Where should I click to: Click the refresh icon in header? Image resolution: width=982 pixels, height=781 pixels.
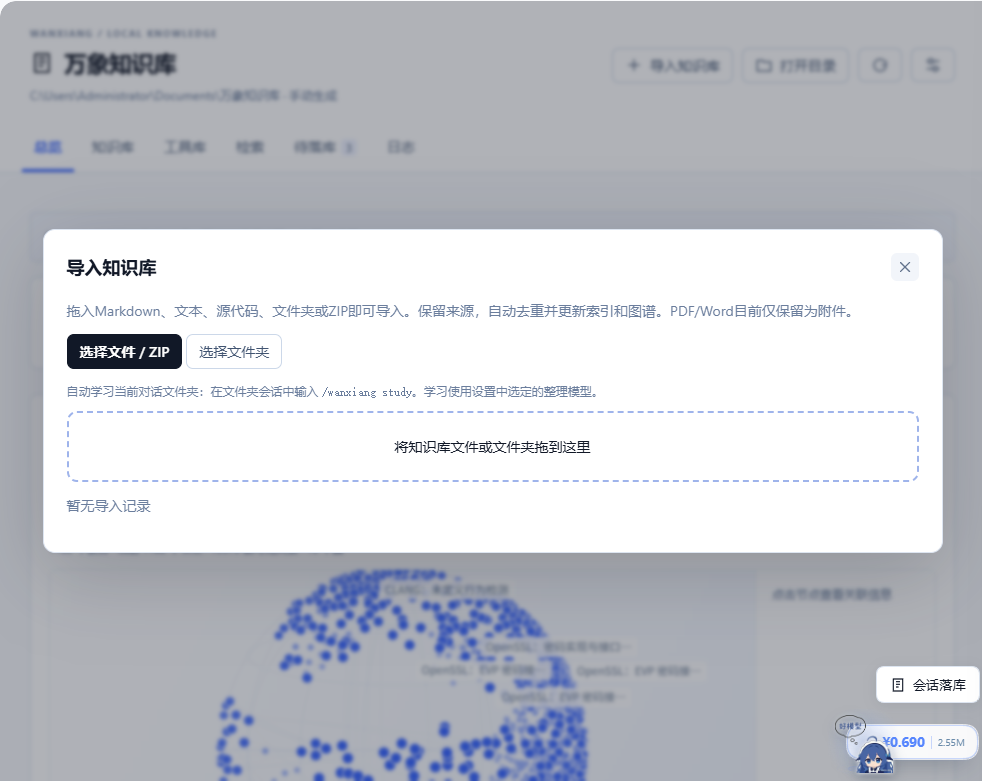pos(880,65)
